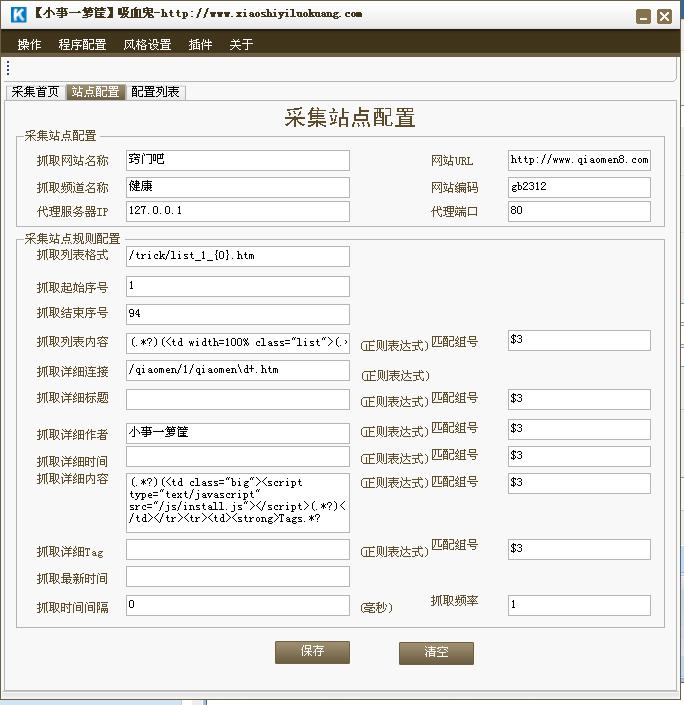Click the 匹配组号 field beside 抓取详细内容
Image resolution: width=684 pixels, height=705 pixels.
pyautogui.click(x=579, y=483)
